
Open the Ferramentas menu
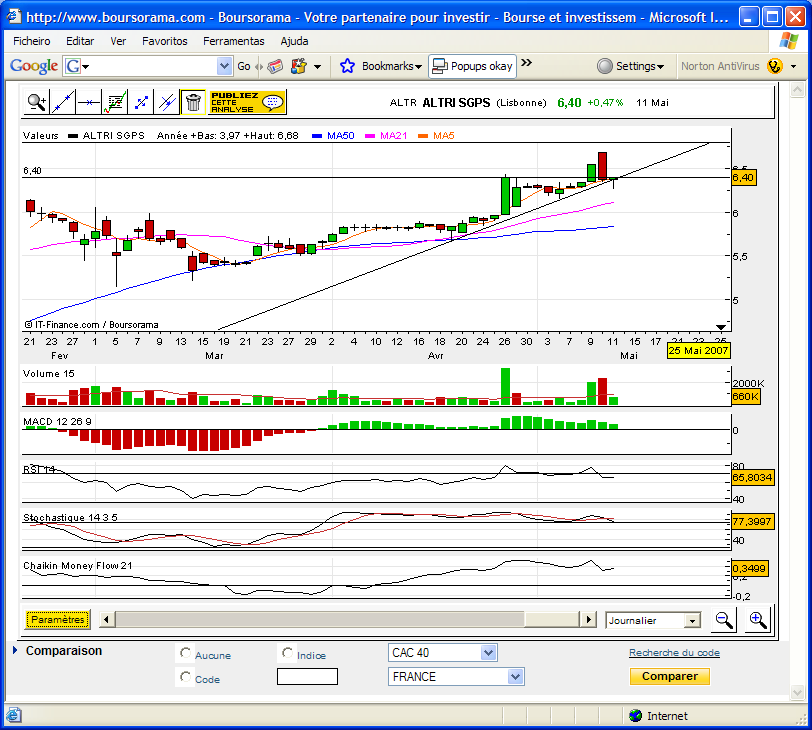(x=234, y=41)
